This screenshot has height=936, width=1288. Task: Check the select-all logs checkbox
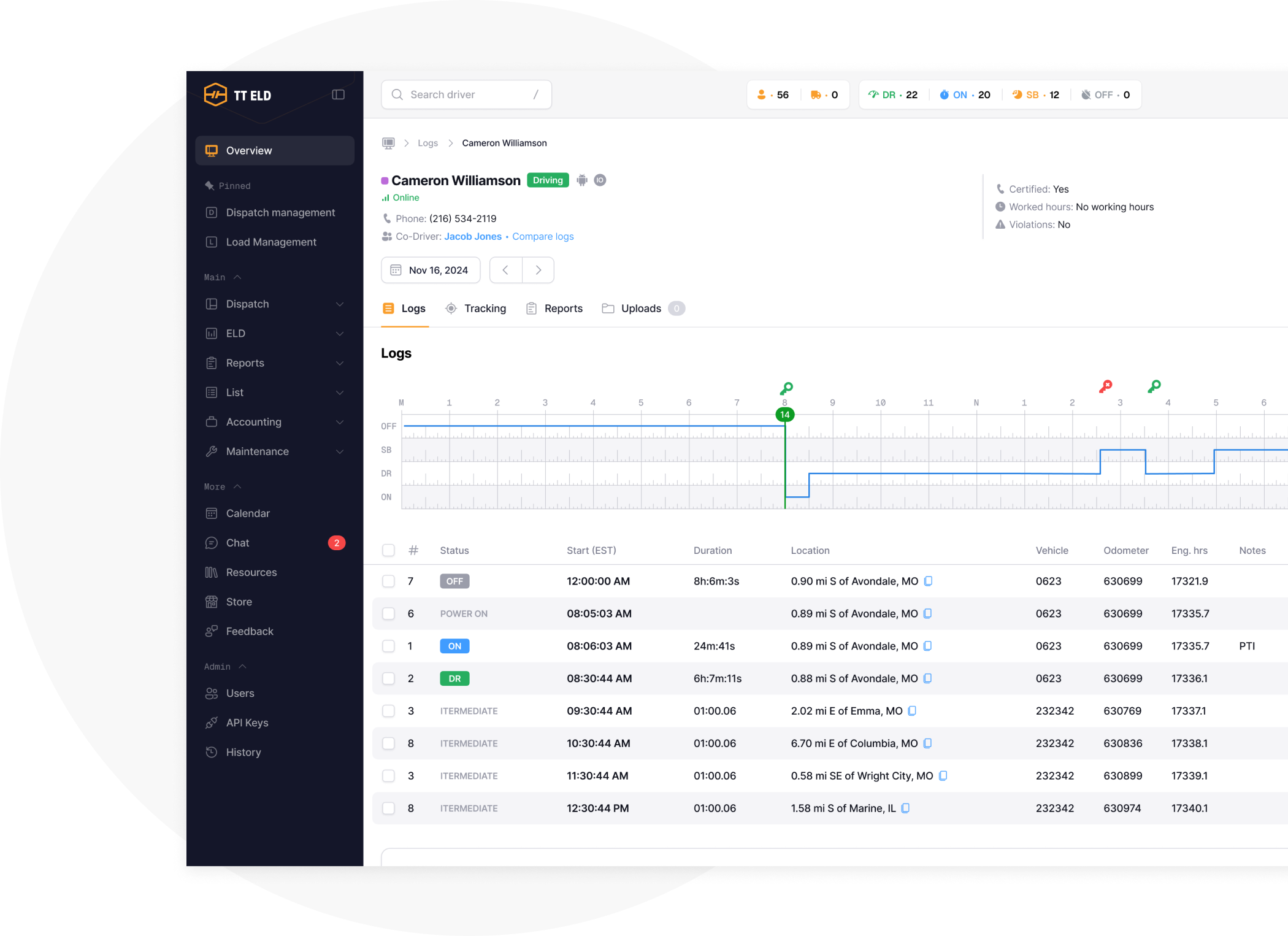pyautogui.click(x=388, y=550)
